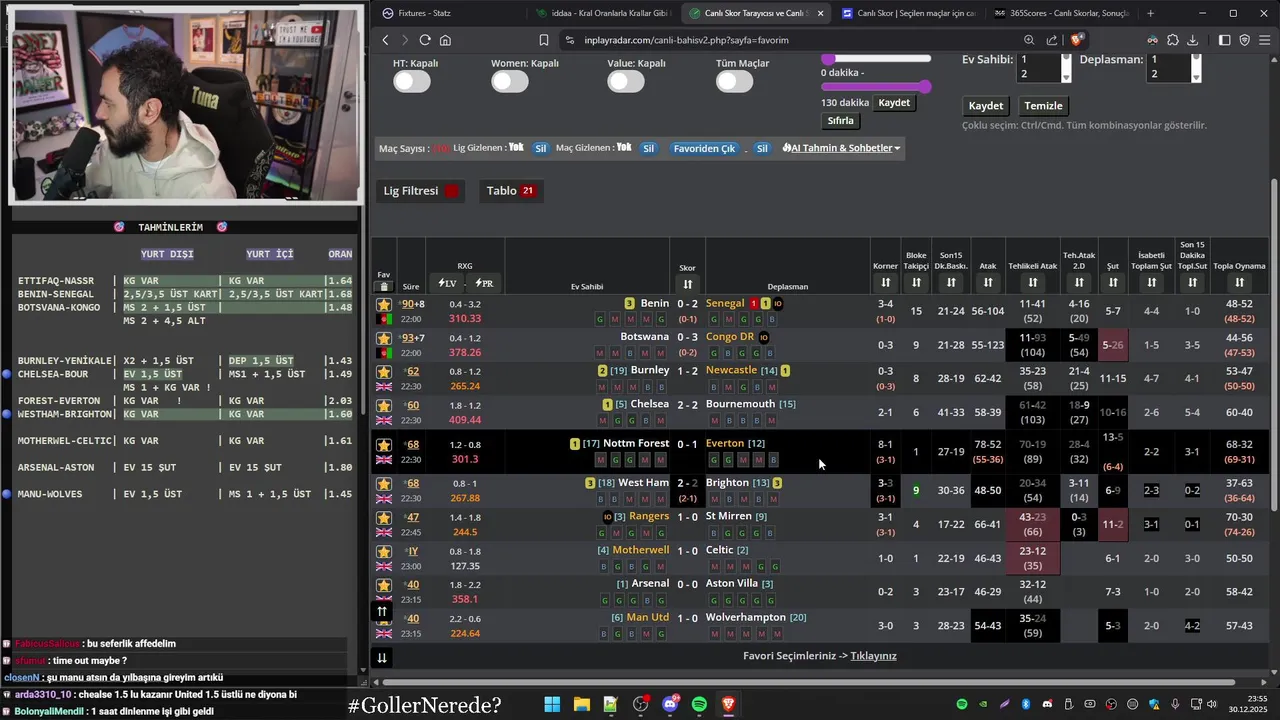Open Discord from the taskbar
This screenshot has height=720, width=1280.
pyautogui.click(x=670, y=705)
